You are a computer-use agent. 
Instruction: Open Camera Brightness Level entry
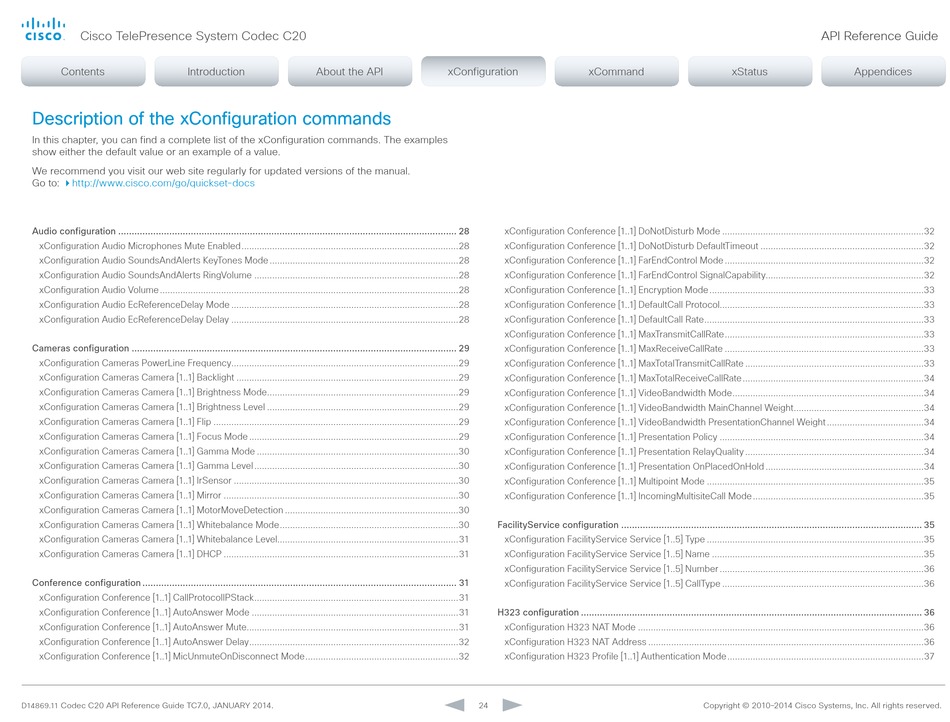pyautogui.click(x=254, y=407)
